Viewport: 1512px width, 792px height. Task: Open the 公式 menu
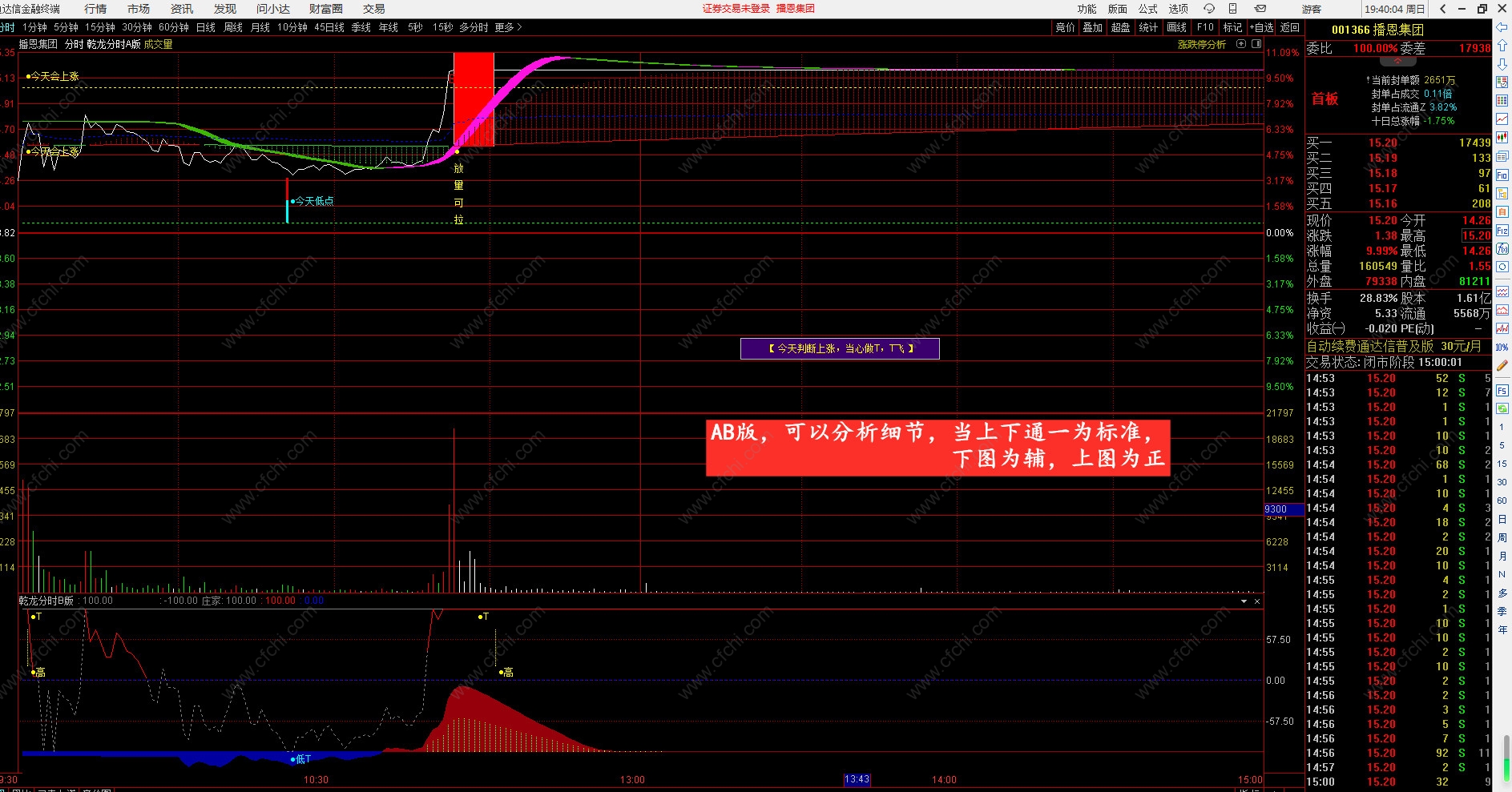(x=1148, y=9)
